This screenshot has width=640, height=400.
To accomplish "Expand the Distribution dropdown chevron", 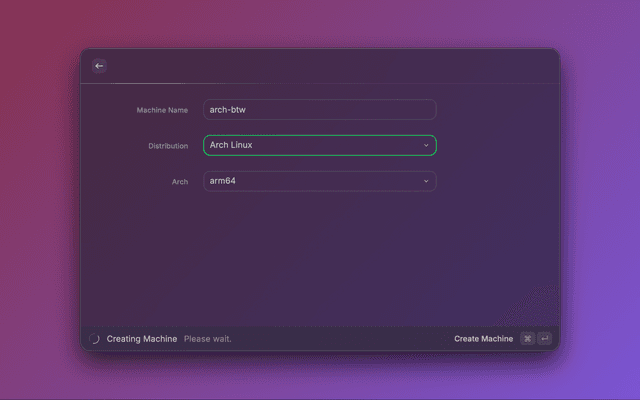I will [x=426, y=146].
